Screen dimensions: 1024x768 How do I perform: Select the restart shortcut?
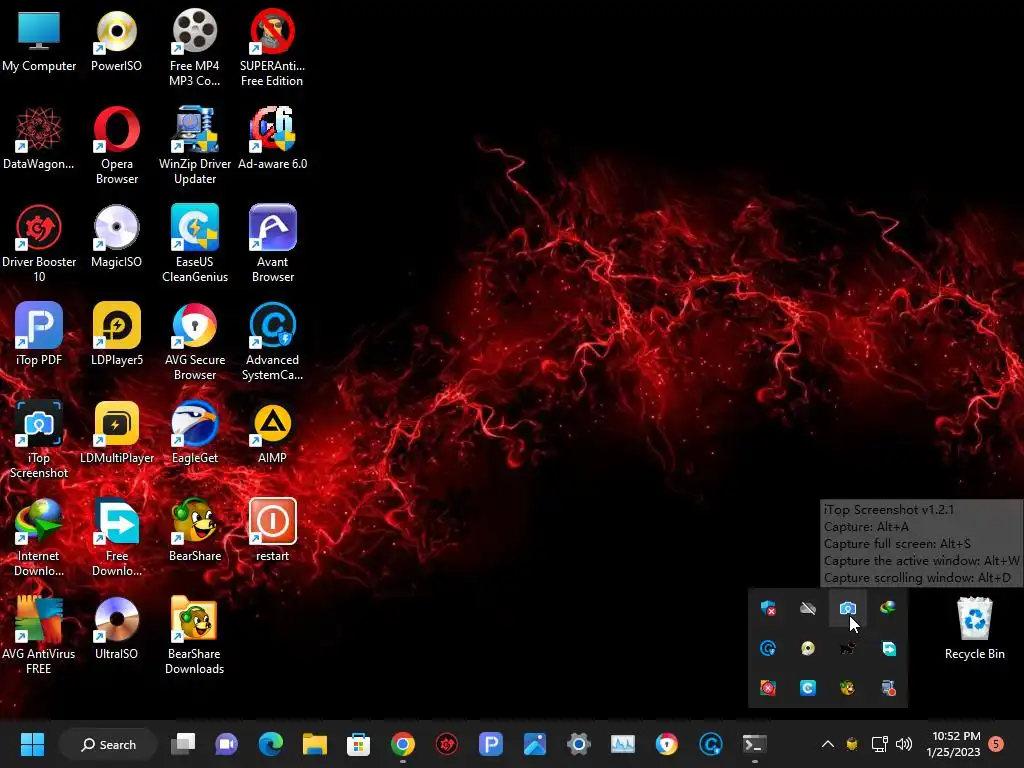[272, 531]
